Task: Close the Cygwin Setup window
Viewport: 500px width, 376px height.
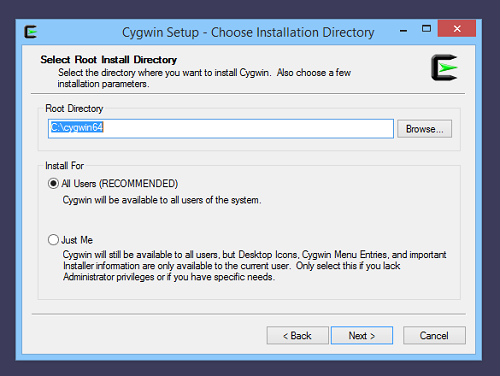Action: click(457, 29)
